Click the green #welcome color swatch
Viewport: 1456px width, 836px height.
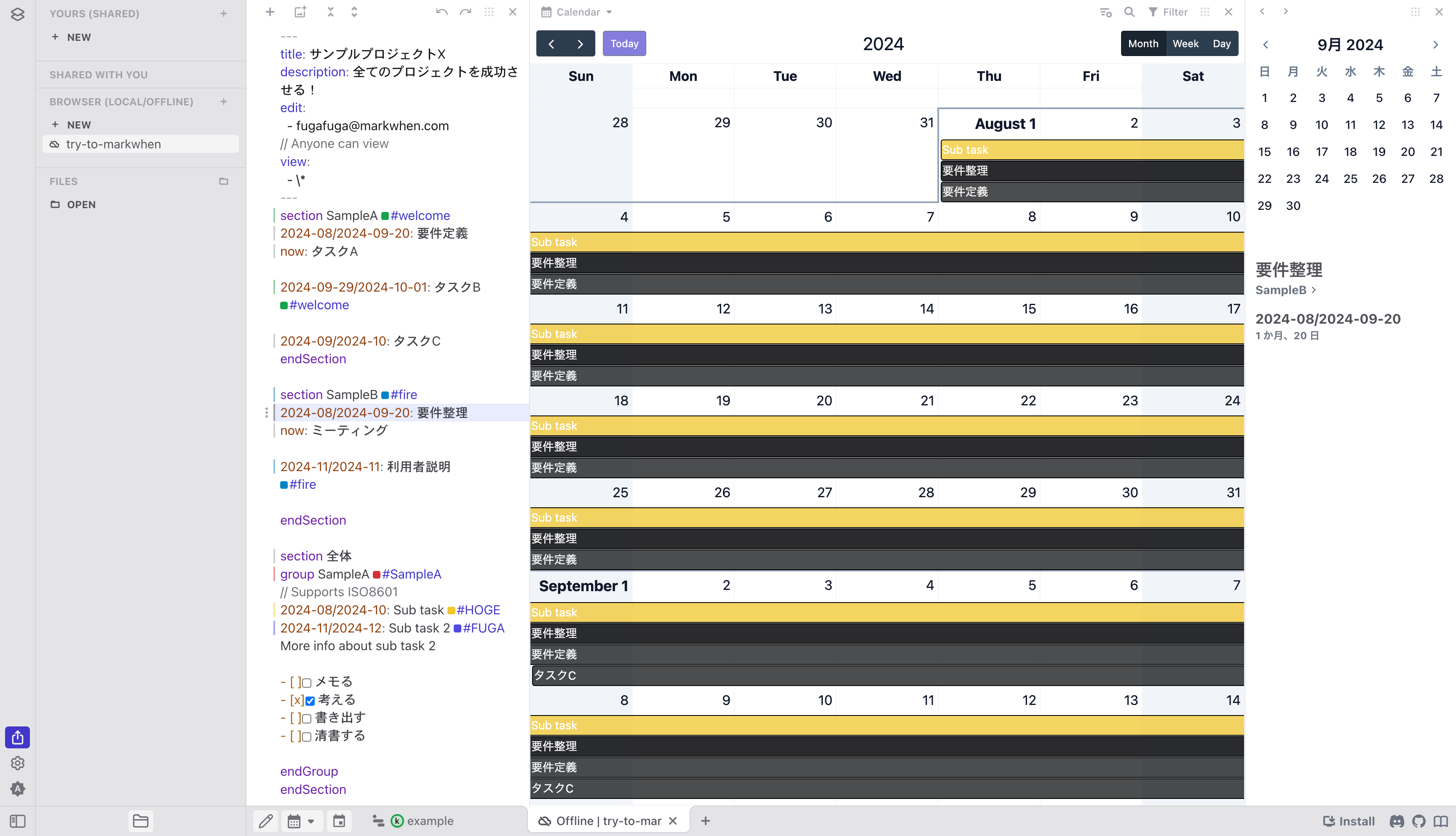point(385,216)
